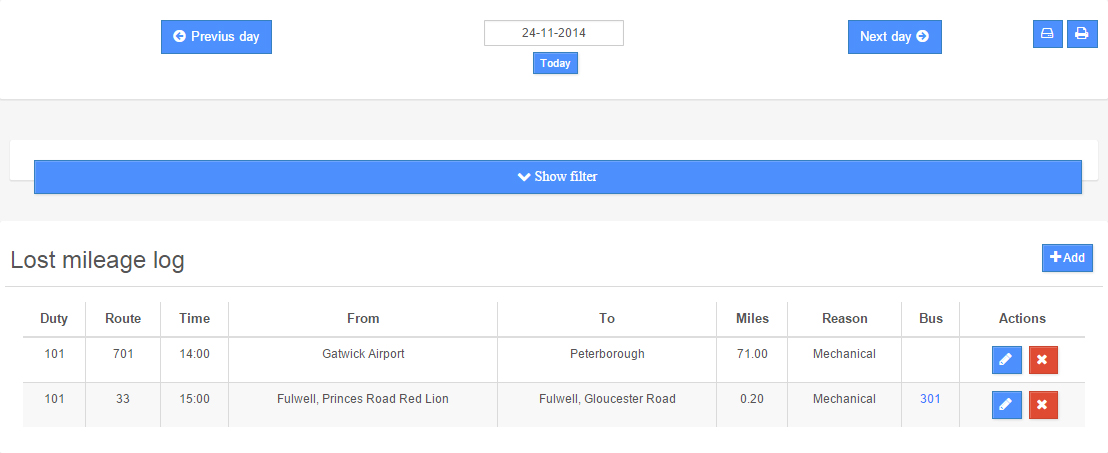
Task: Edit the route 33 entry with pencil icon
Action: point(1006,405)
